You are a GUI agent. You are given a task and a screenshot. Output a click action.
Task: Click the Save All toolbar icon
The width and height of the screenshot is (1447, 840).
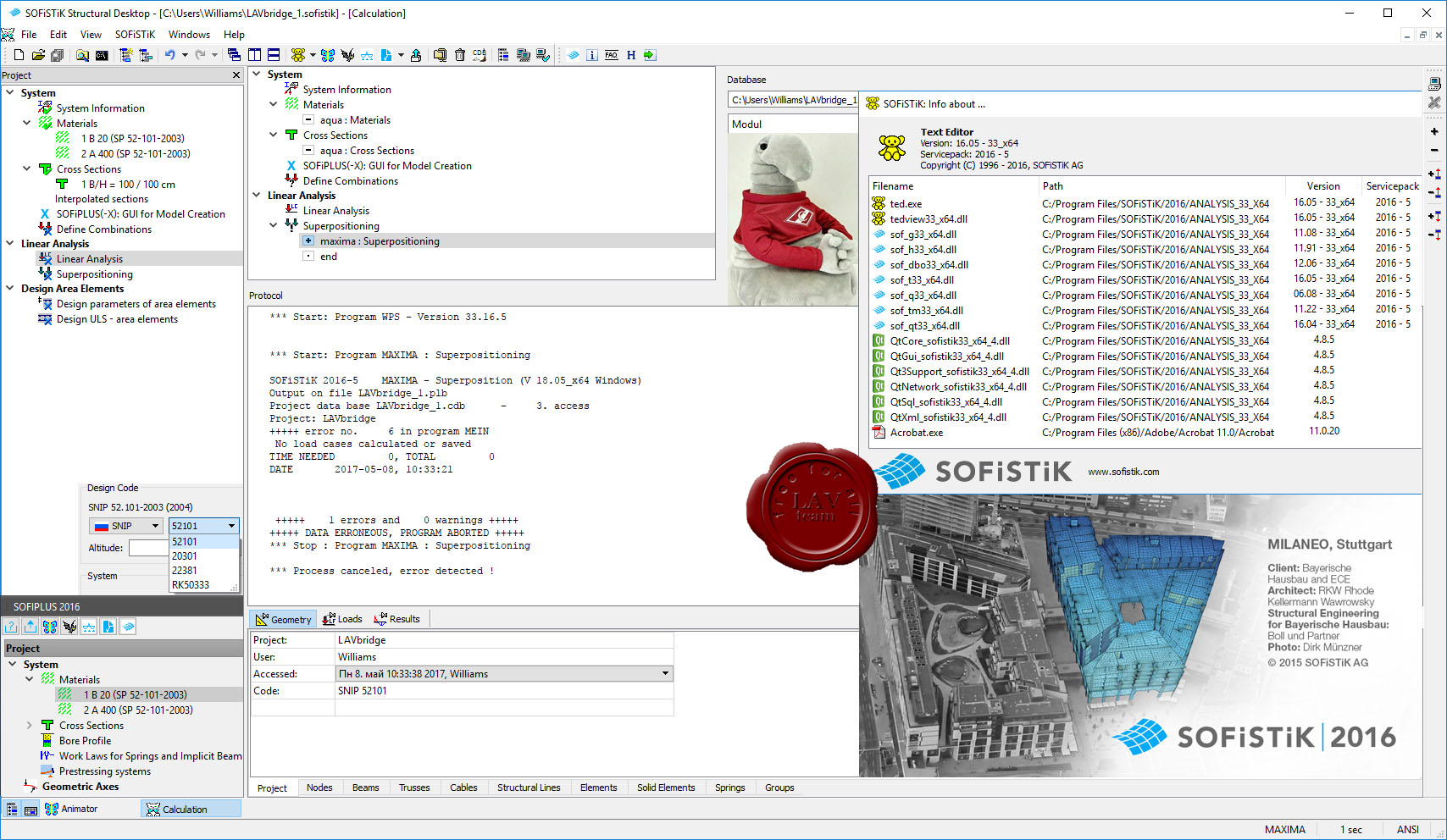point(58,55)
